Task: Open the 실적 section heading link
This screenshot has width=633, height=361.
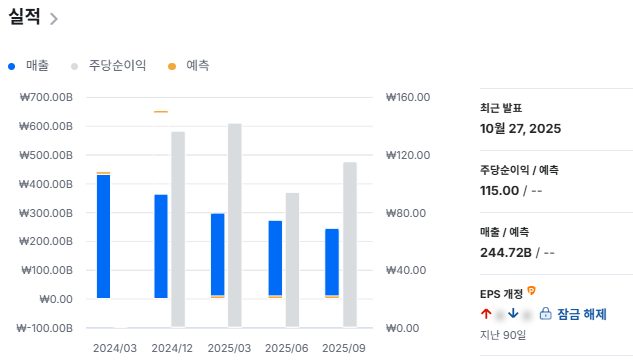Action: click(x=24, y=17)
